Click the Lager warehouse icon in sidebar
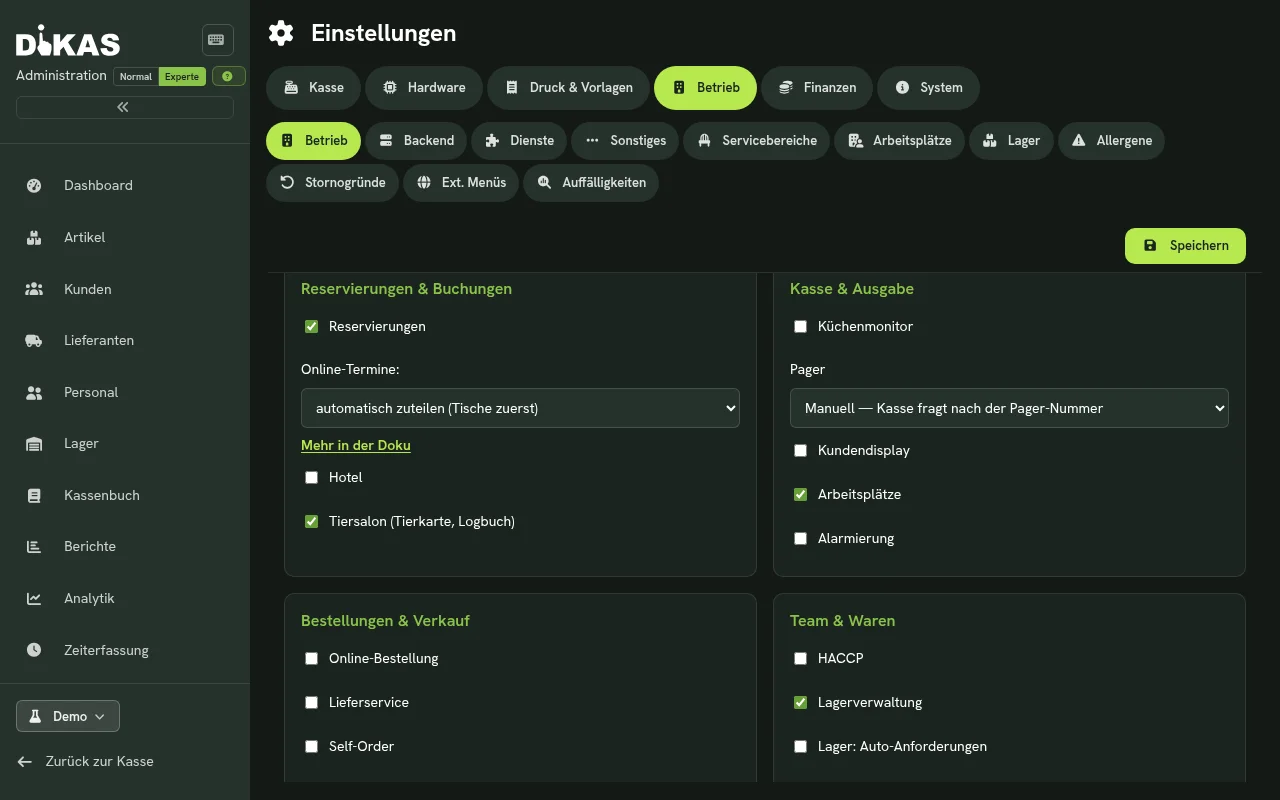Image resolution: width=1280 pixels, height=800 pixels. click(x=34, y=443)
